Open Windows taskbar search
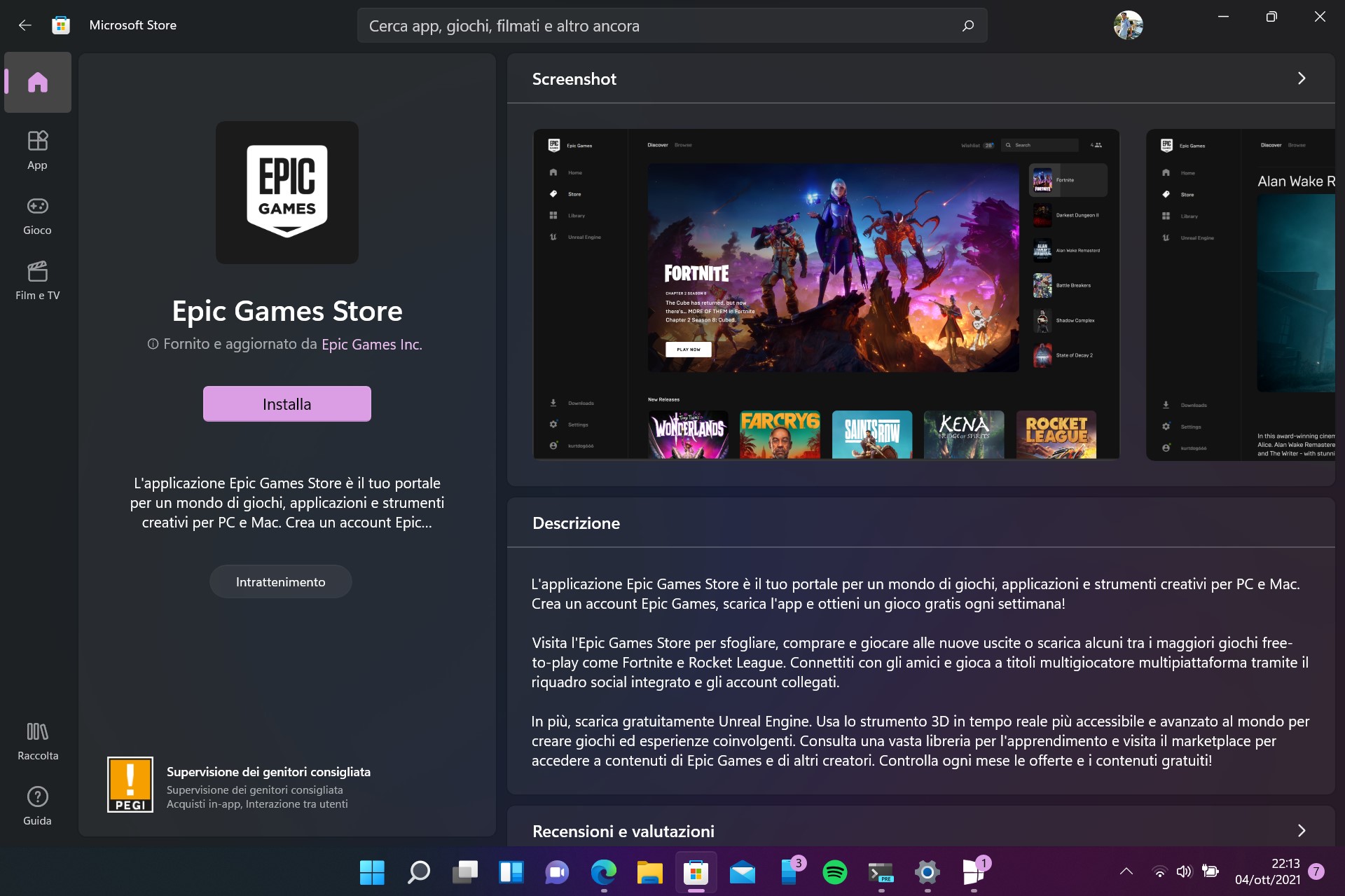Viewport: 1345px width, 896px height. click(x=418, y=872)
